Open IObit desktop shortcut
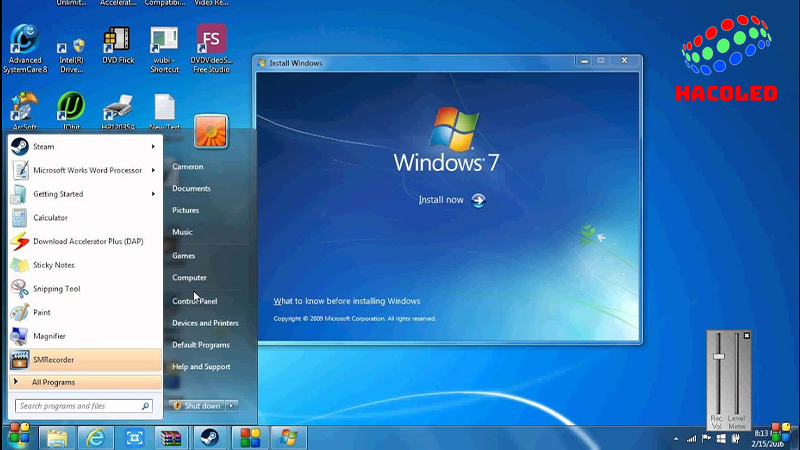The height and width of the screenshot is (450, 800). tap(71, 111)
